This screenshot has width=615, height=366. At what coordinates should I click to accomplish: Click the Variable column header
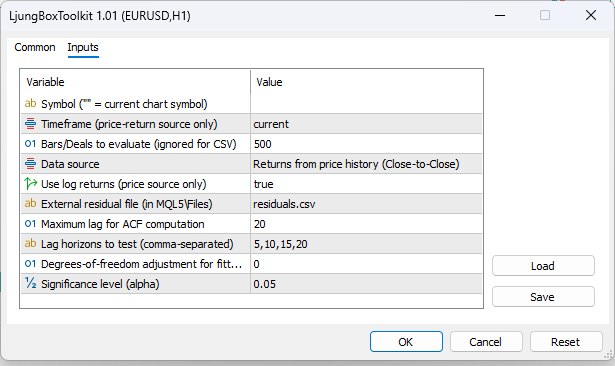[x=136, y=82]
